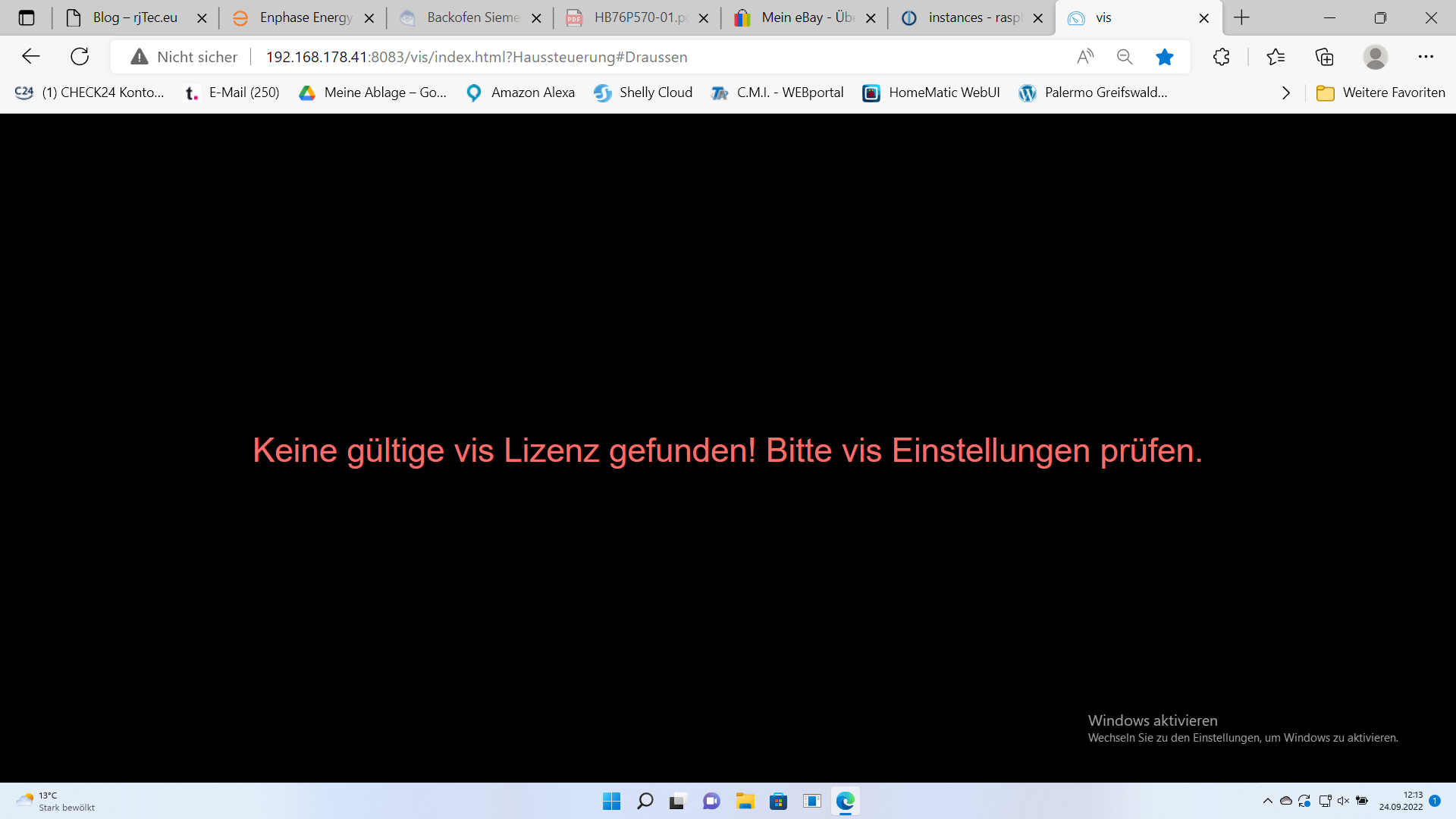The height and width of the screenshot is (819, 1456).
Task: Switch to the Enphase Energy tab
Action: pos(305,17)
